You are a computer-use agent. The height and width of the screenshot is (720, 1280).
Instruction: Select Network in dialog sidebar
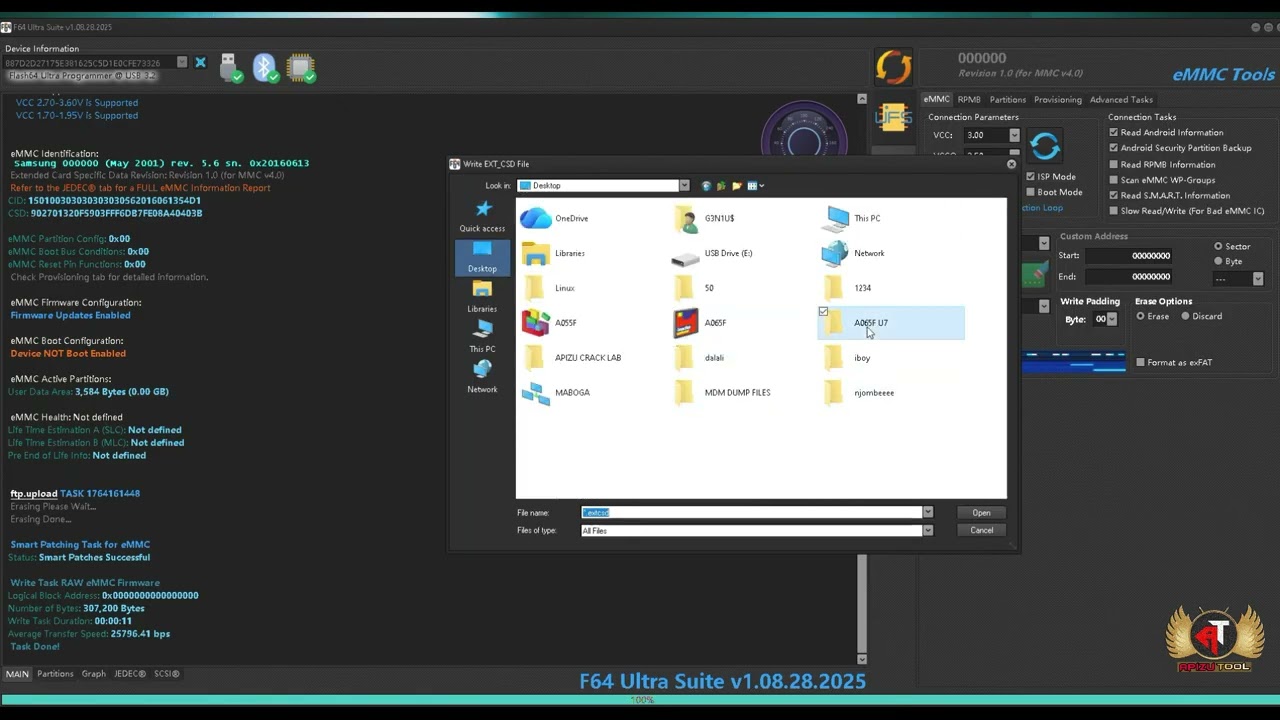pos(482,377)
